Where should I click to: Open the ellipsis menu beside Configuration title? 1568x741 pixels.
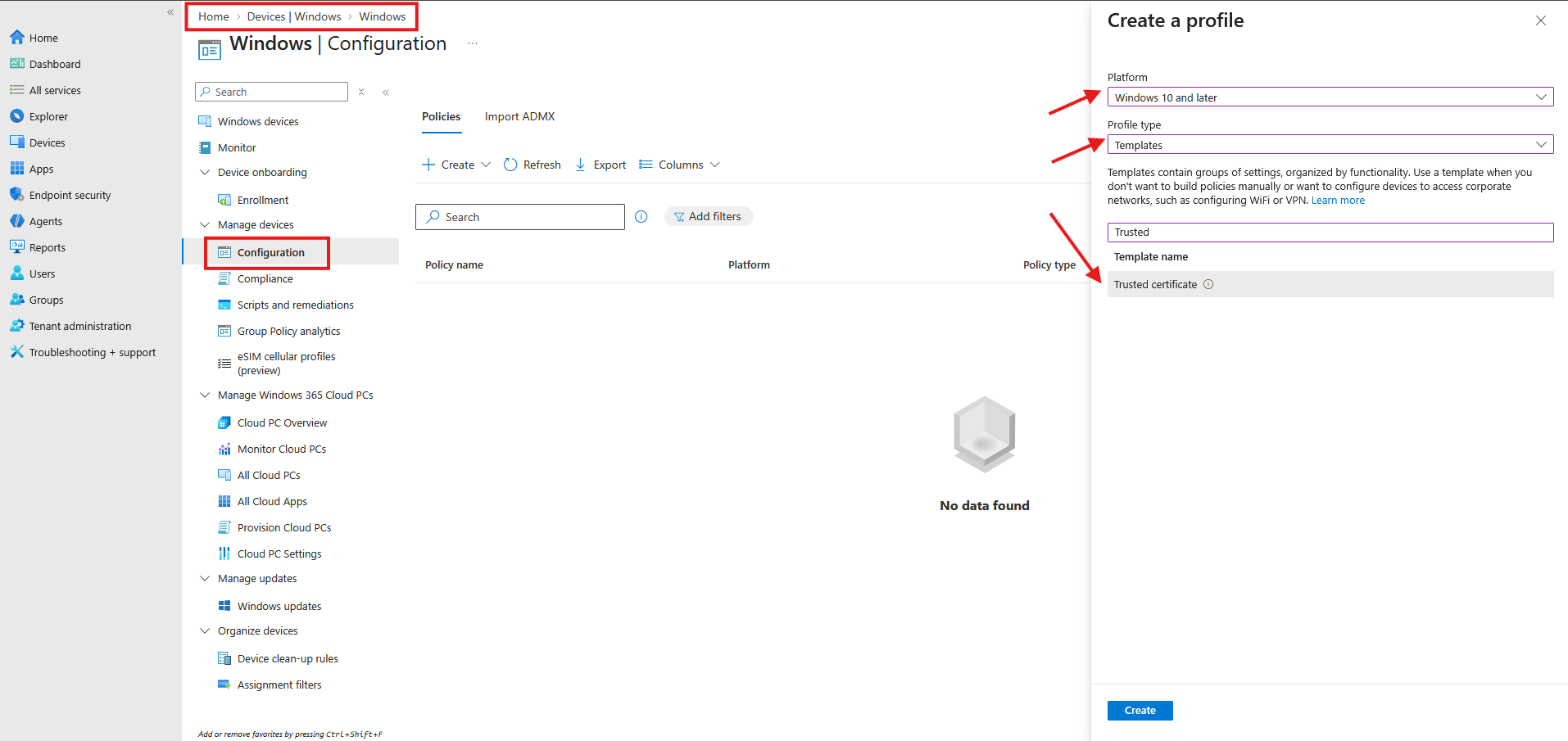[473, 43]
